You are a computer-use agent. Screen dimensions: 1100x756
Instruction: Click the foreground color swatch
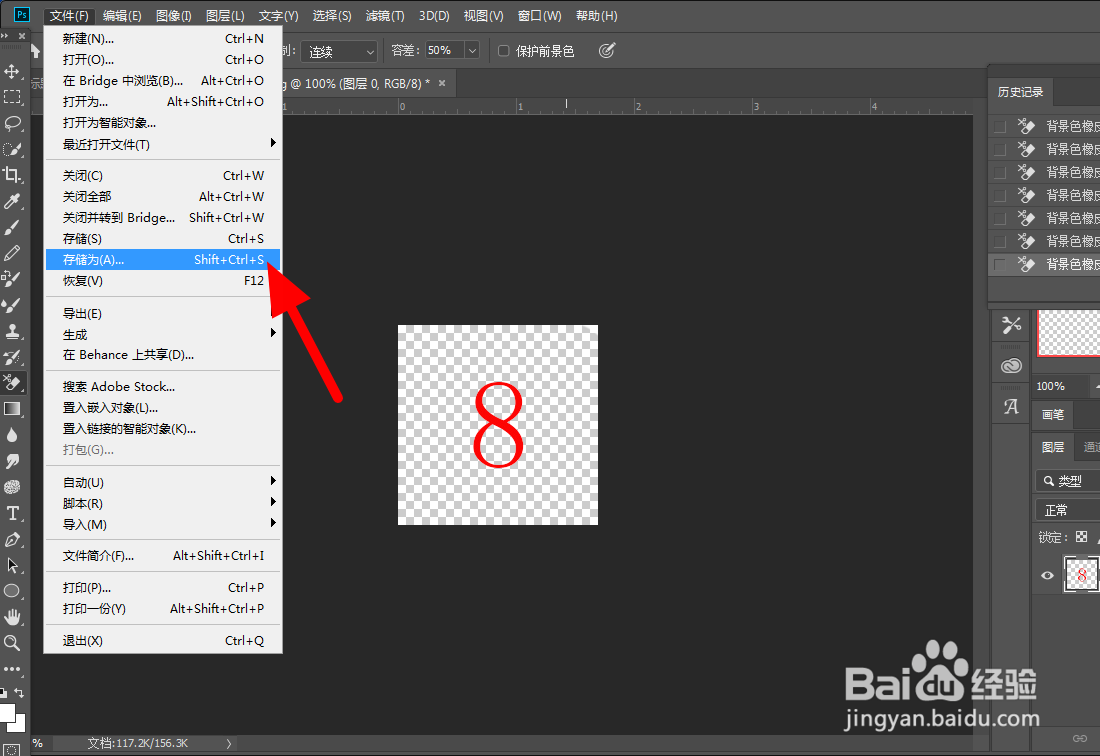click(x=6, y=712)
